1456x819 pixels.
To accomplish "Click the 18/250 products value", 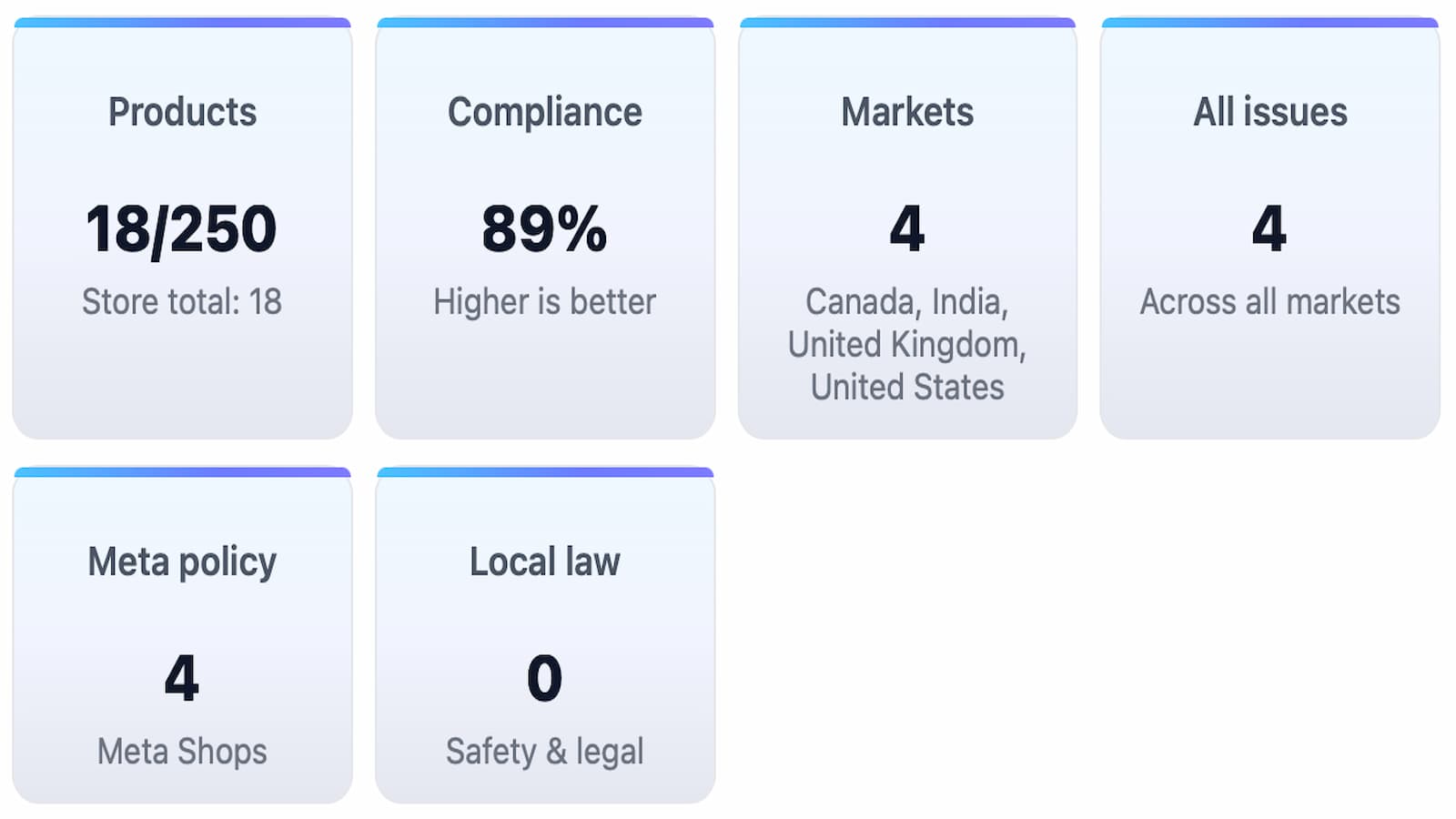I will [x=181, y=227].
